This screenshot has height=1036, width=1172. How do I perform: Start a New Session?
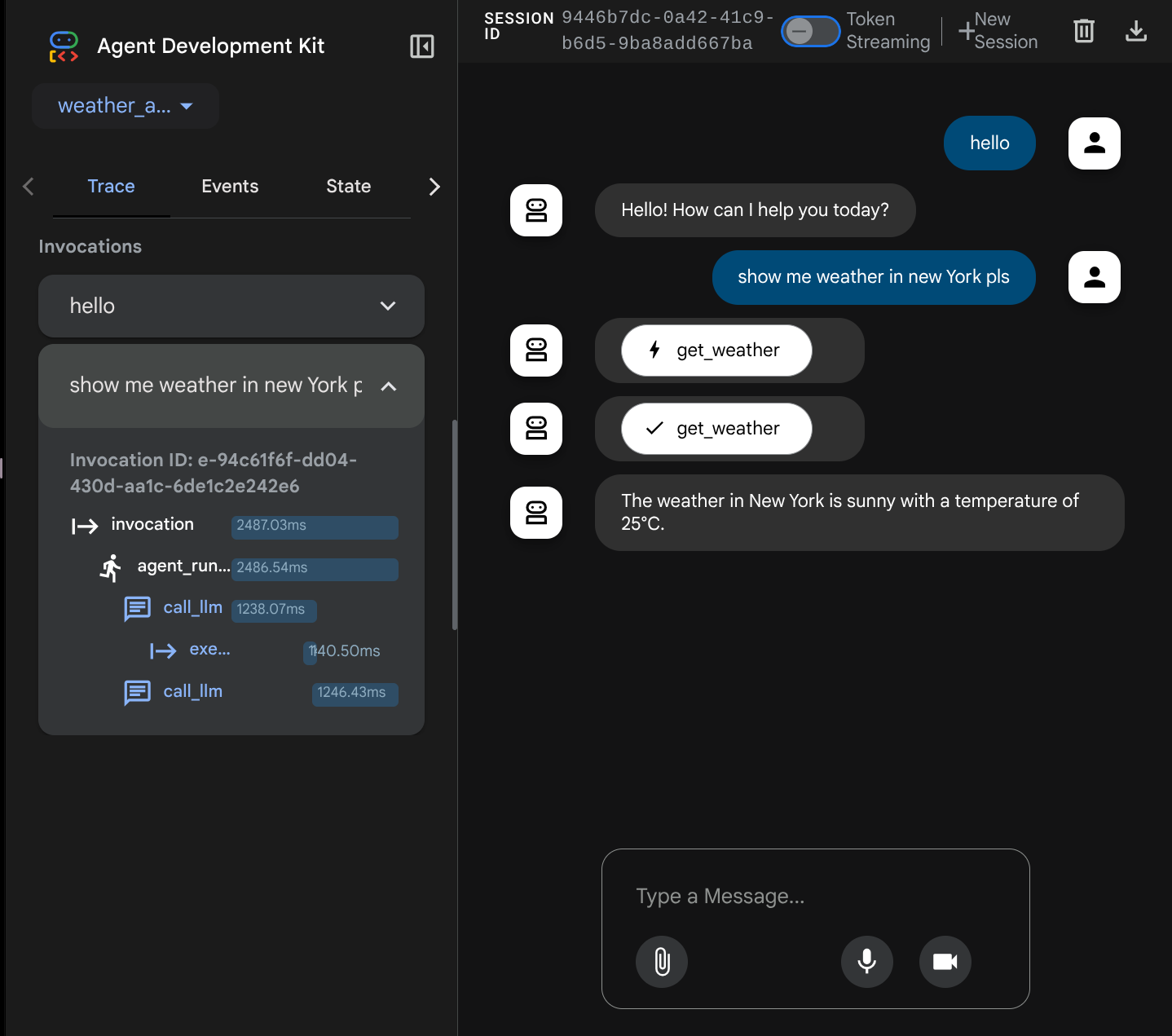tap(998, 31)
